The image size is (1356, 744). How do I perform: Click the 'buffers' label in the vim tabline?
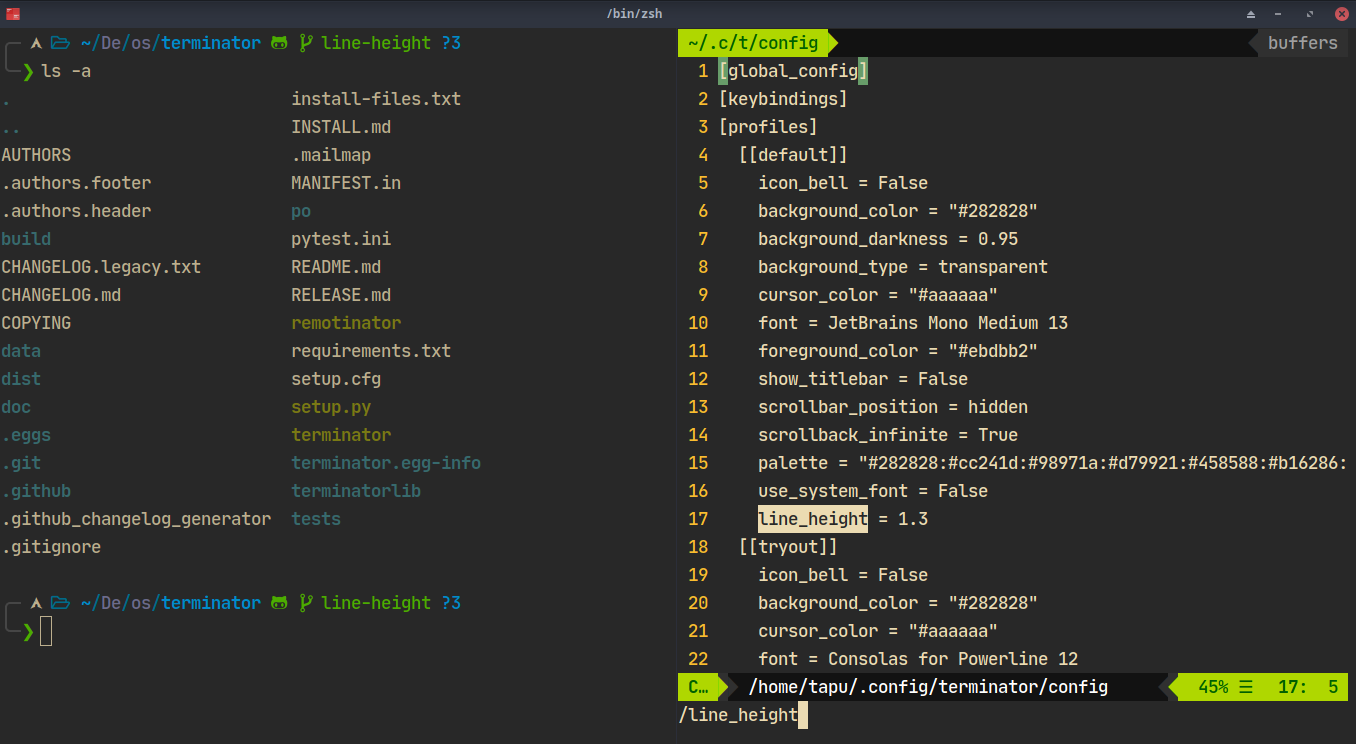[x=1302, y=43]
